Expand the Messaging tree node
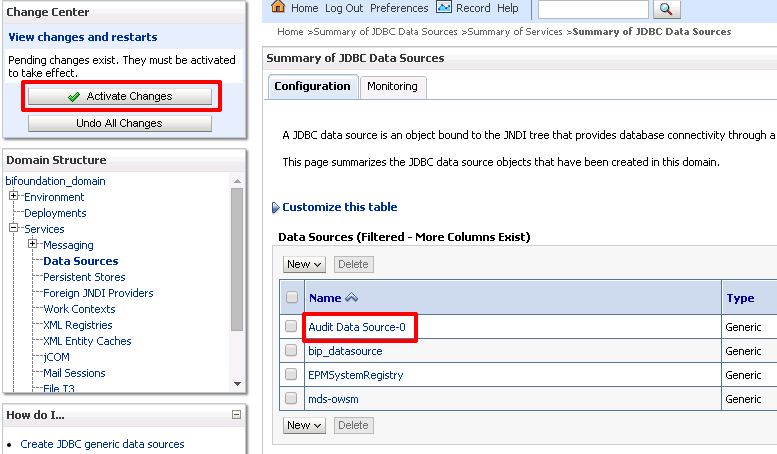777x454 pixels. coord(33,245)
